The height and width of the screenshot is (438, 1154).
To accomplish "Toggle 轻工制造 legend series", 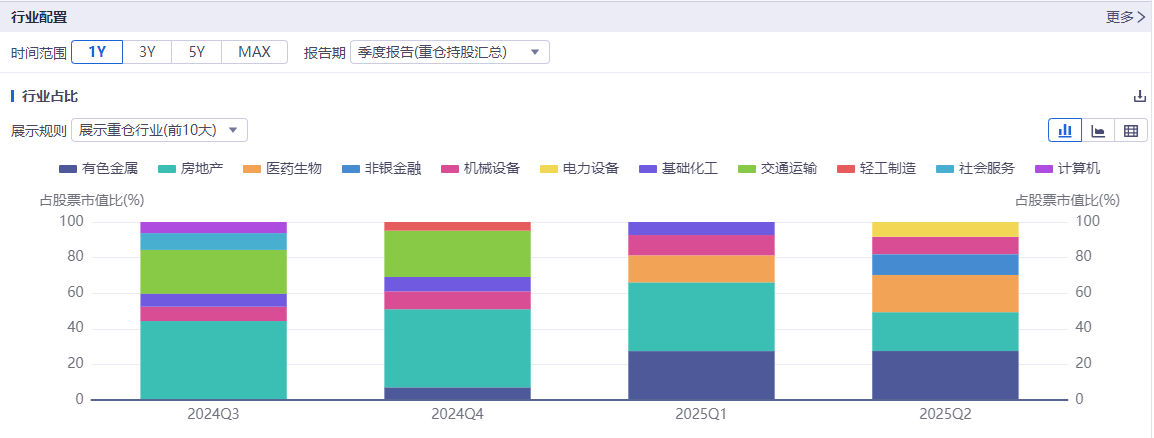I will [877, 169].
